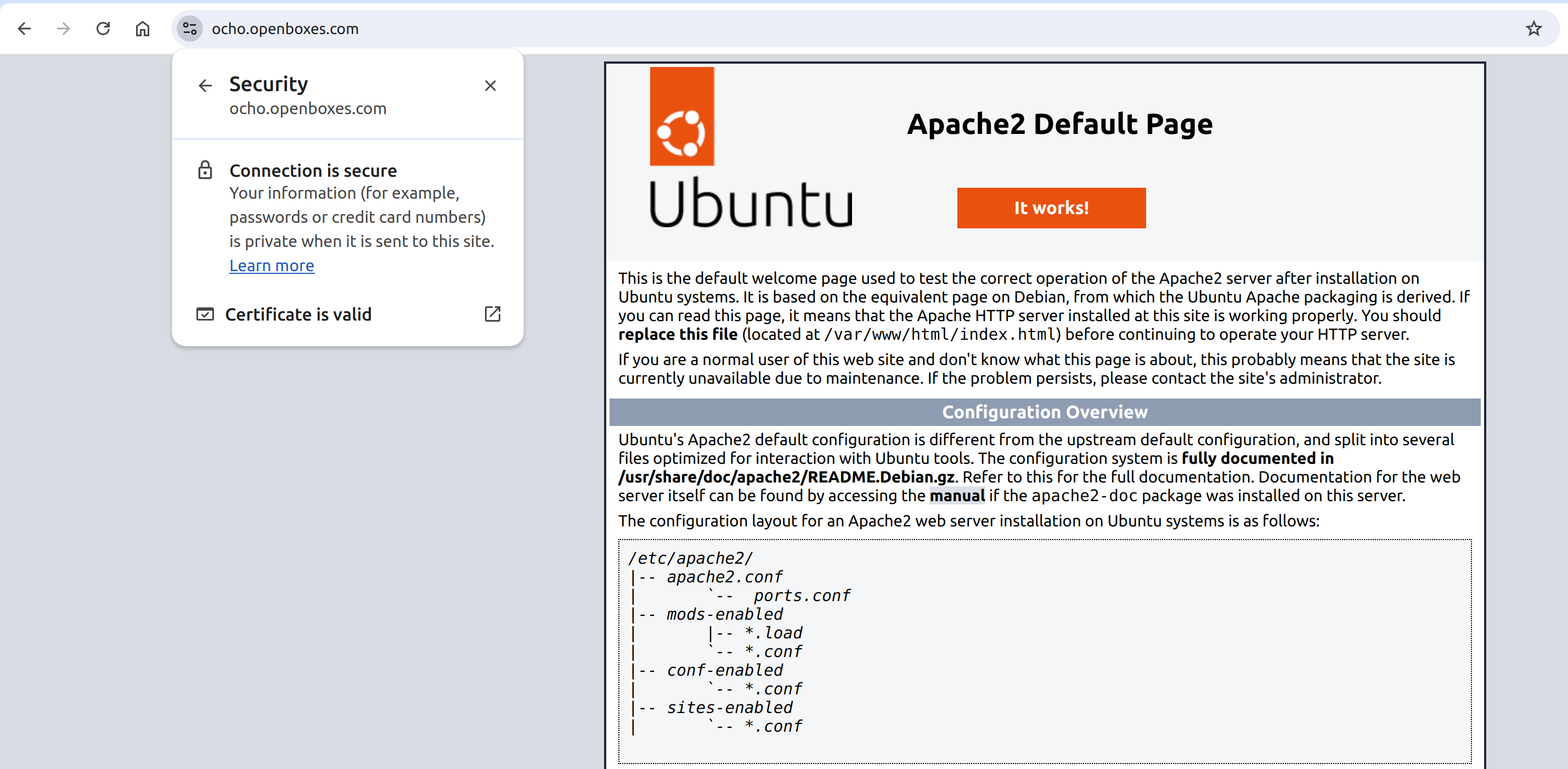Open certificate details external-link icon
The width and height of the screenshot is (1568, 769).
(493, 314)
